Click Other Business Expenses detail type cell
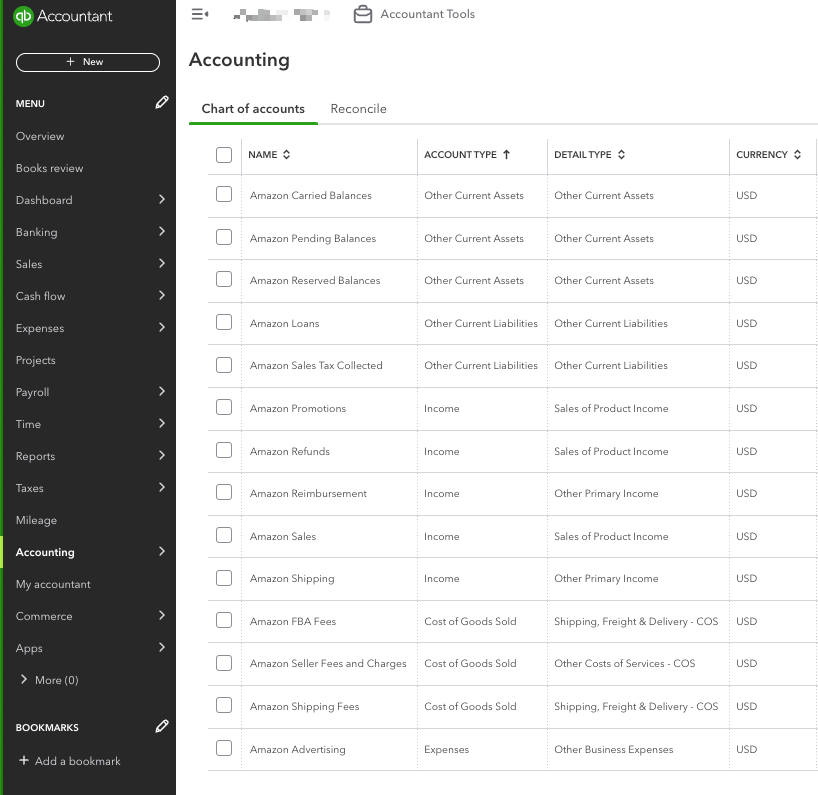This screenshot has height=795, width=818. pos(614,749)
